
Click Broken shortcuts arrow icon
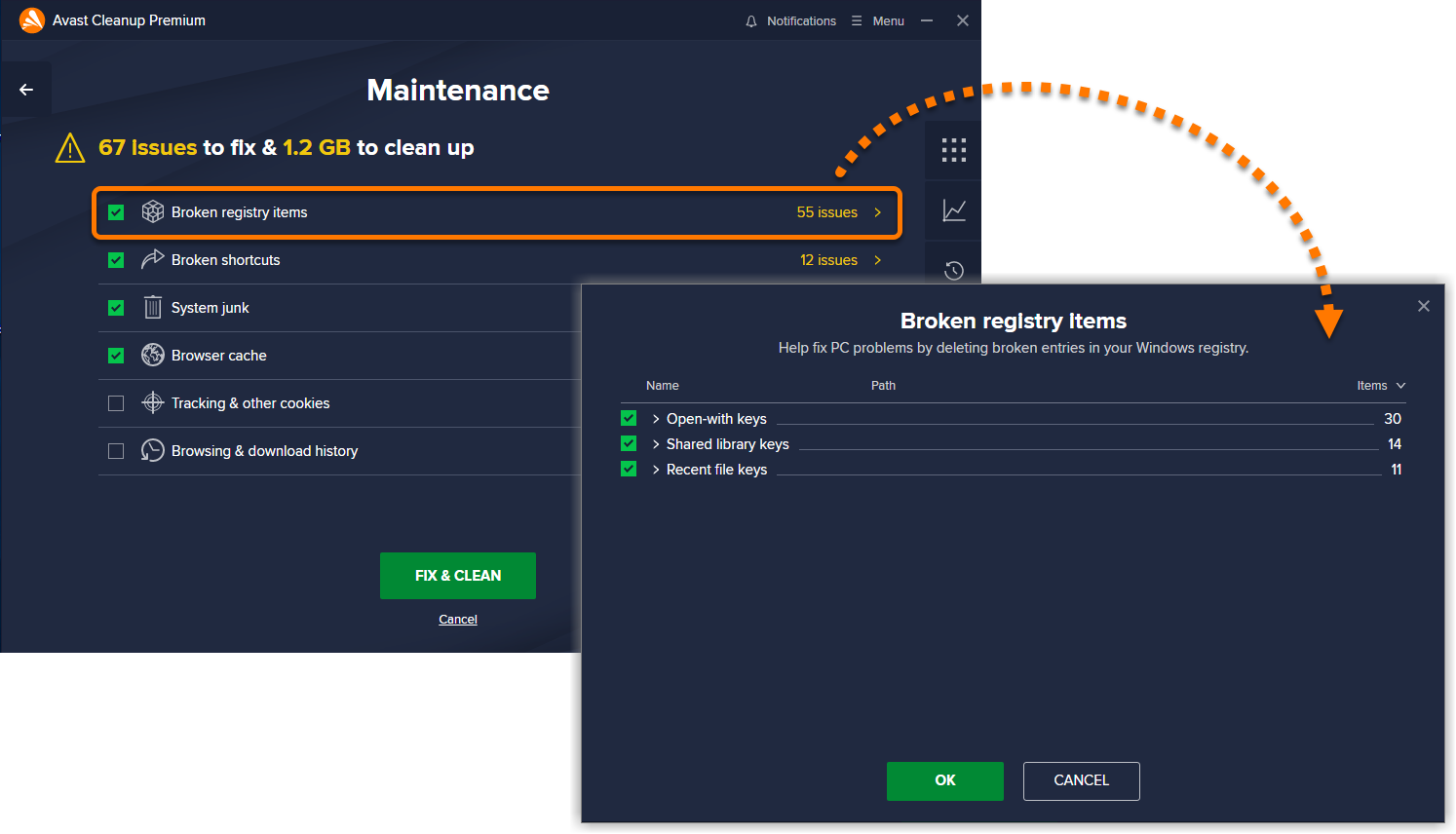(153, 259)
